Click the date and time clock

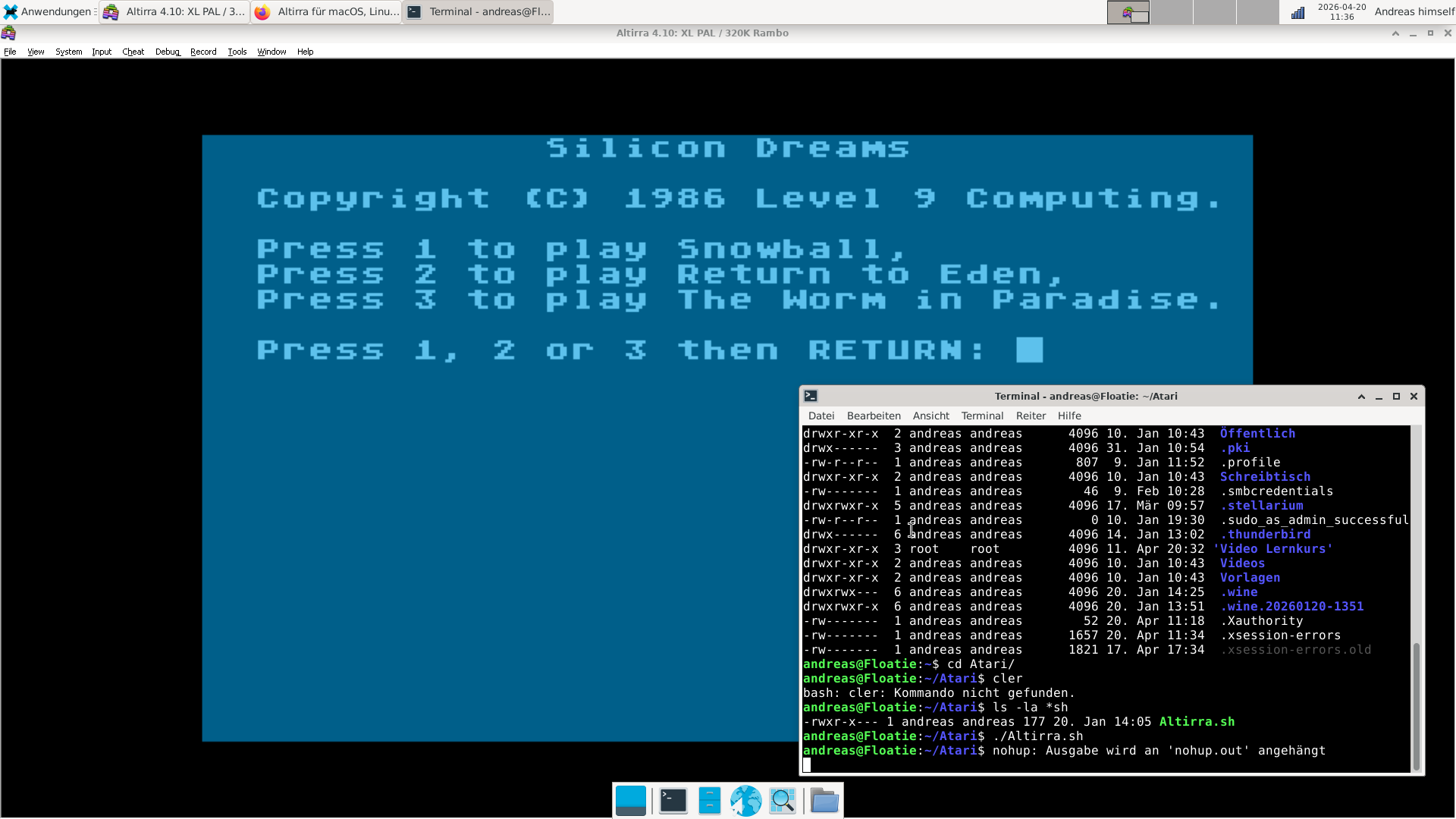(x=1341, y=11)
